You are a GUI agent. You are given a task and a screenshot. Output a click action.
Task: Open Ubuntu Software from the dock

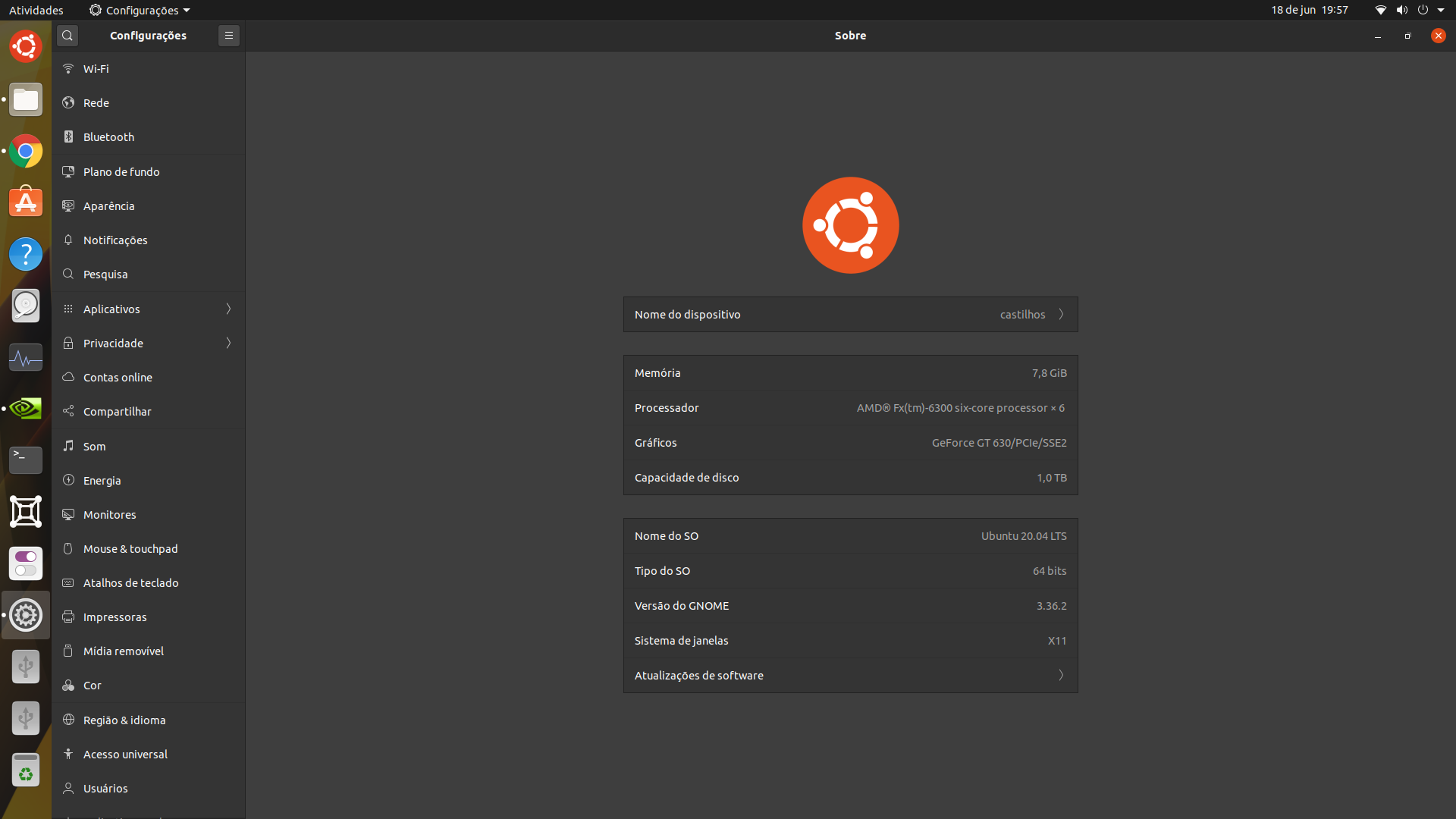pos(26,202)
